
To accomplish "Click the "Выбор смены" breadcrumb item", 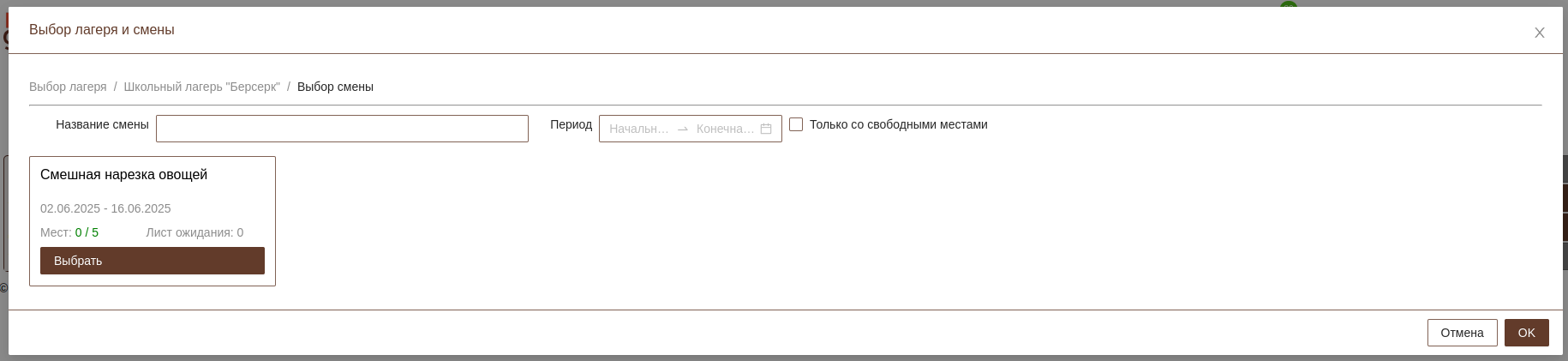I will [335, 87].
